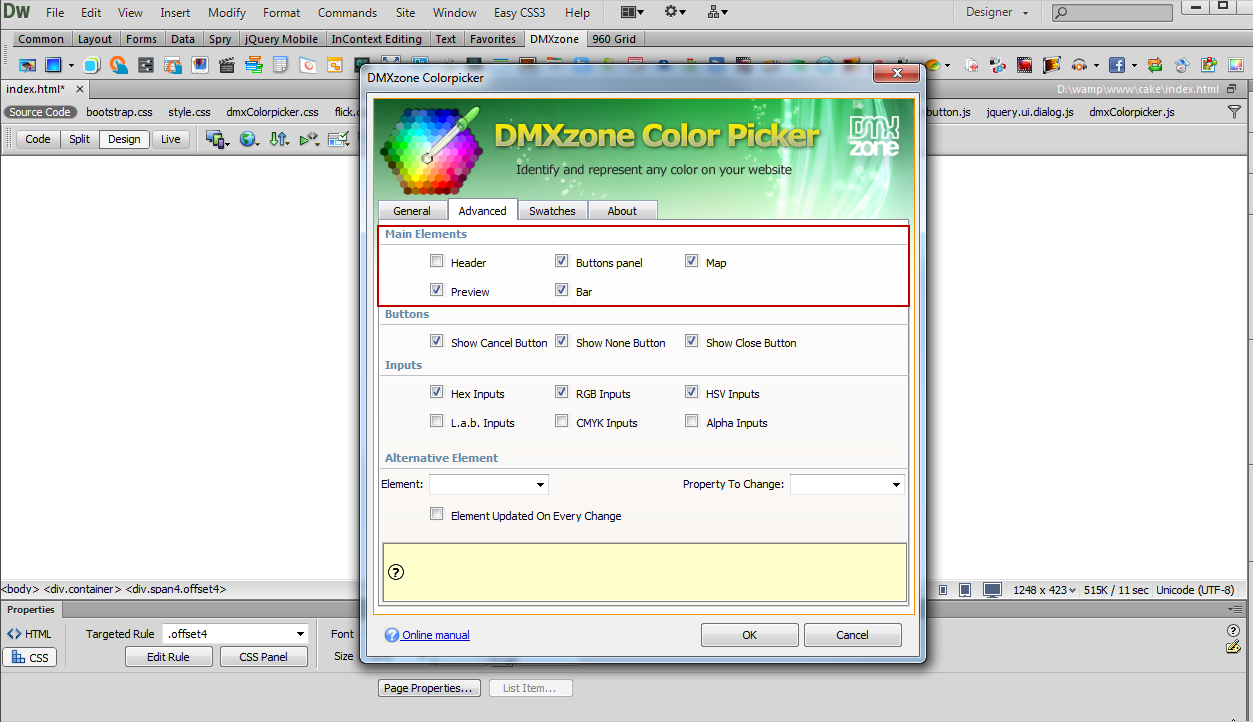Uncheck the Buttons panel checkbox
1253x722 pixels.
[562, 261]
